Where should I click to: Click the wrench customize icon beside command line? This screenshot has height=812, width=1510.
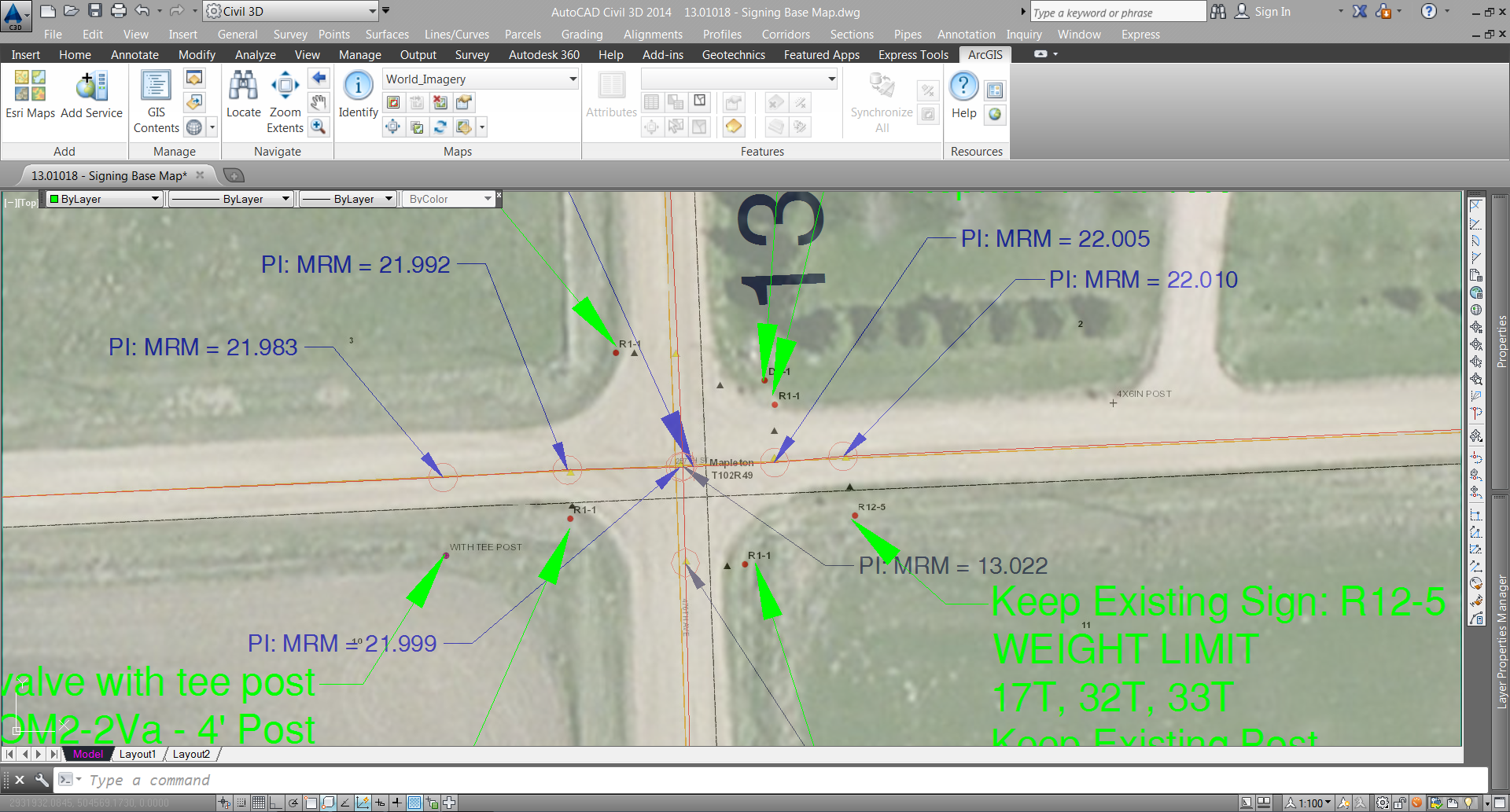point(42,780)
